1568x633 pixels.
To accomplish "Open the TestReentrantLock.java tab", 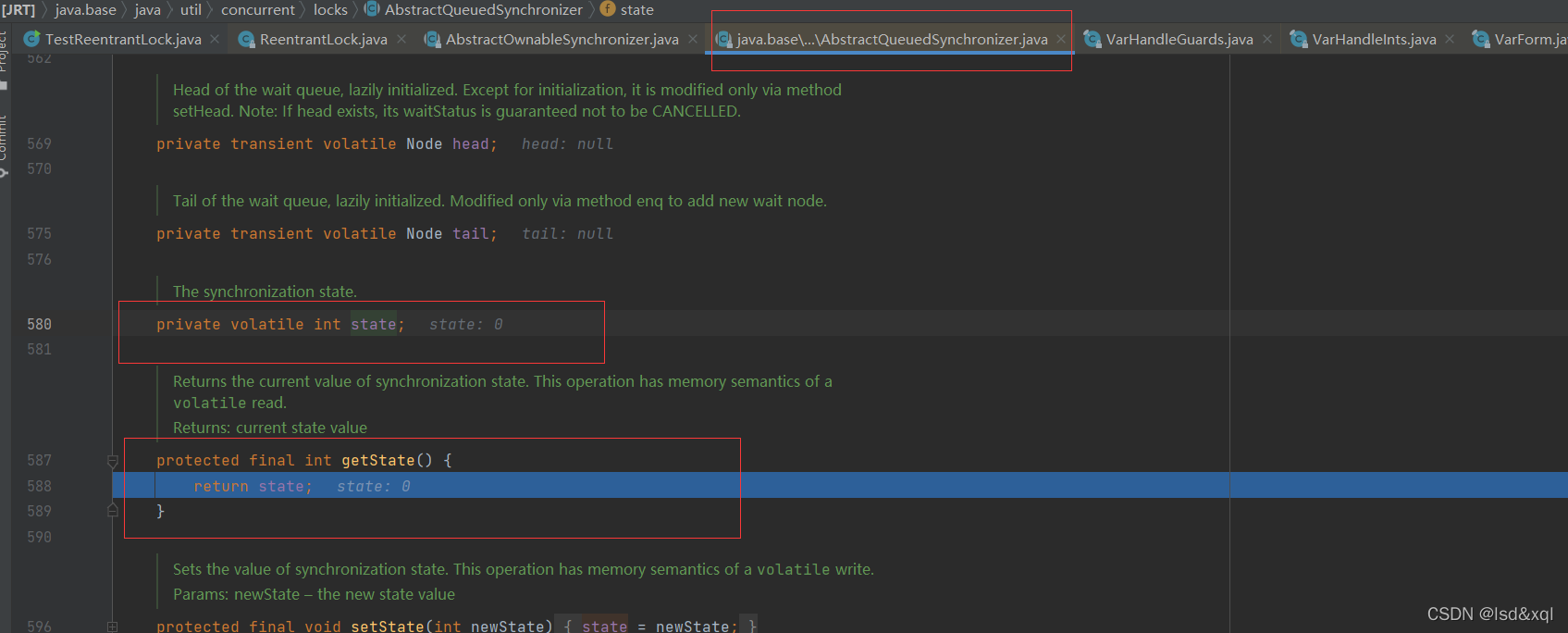I will [x=123, y=39].
